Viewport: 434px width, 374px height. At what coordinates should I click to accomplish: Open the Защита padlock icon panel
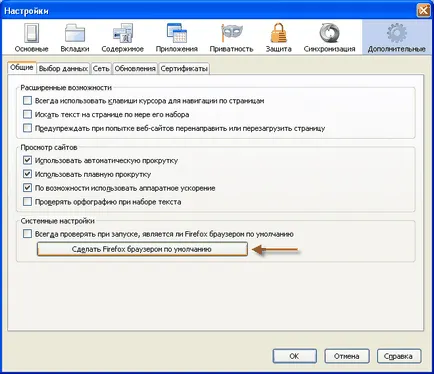point(278,37)
